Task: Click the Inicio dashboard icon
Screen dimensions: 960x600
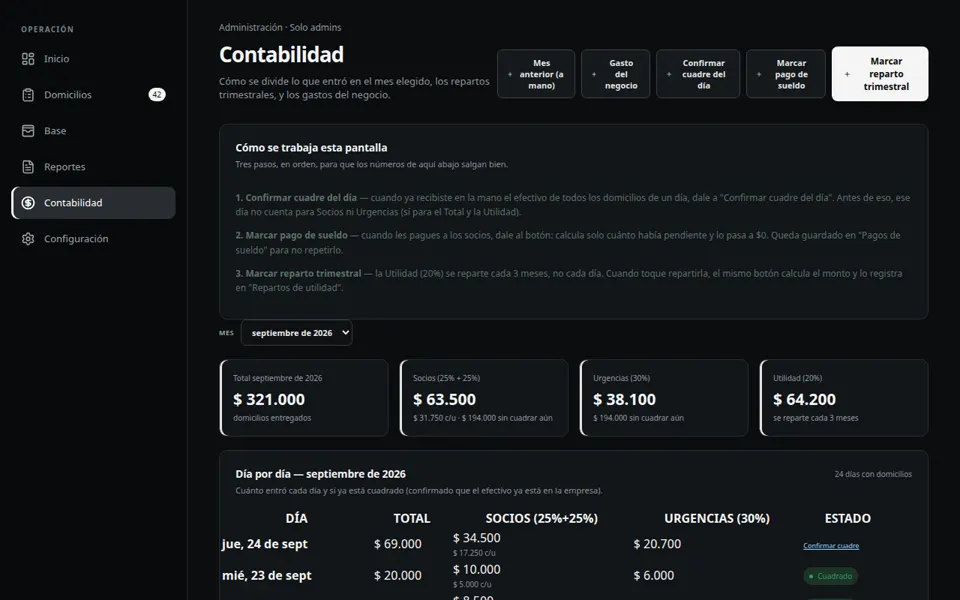Action: tap(28, 59)
